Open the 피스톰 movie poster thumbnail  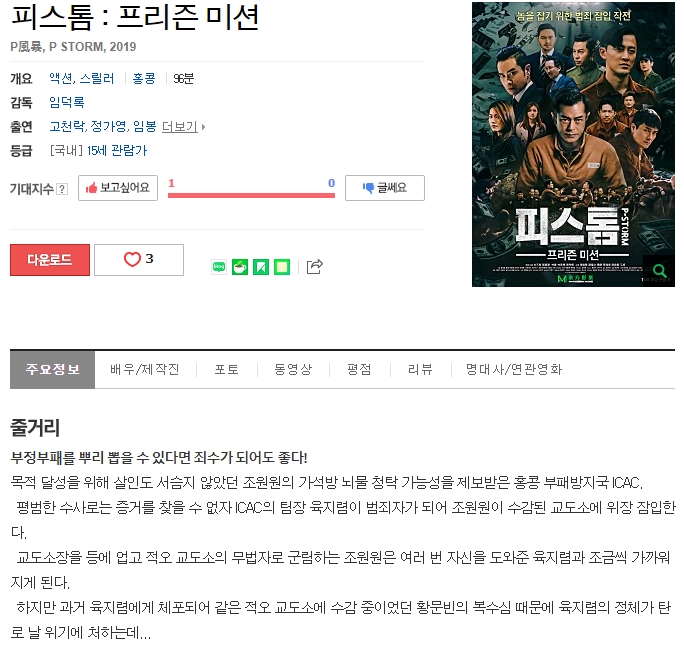point(573,144)
